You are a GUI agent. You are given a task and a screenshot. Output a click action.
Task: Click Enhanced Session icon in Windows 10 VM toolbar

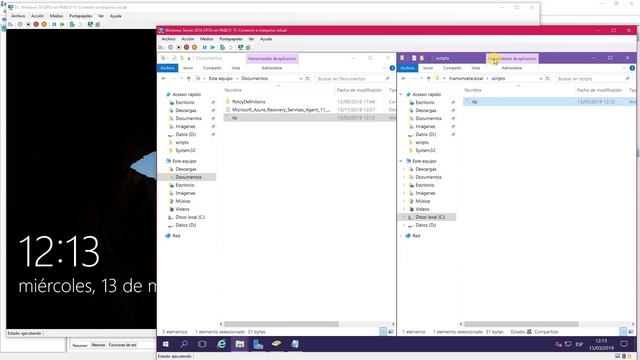pos(90,24)
